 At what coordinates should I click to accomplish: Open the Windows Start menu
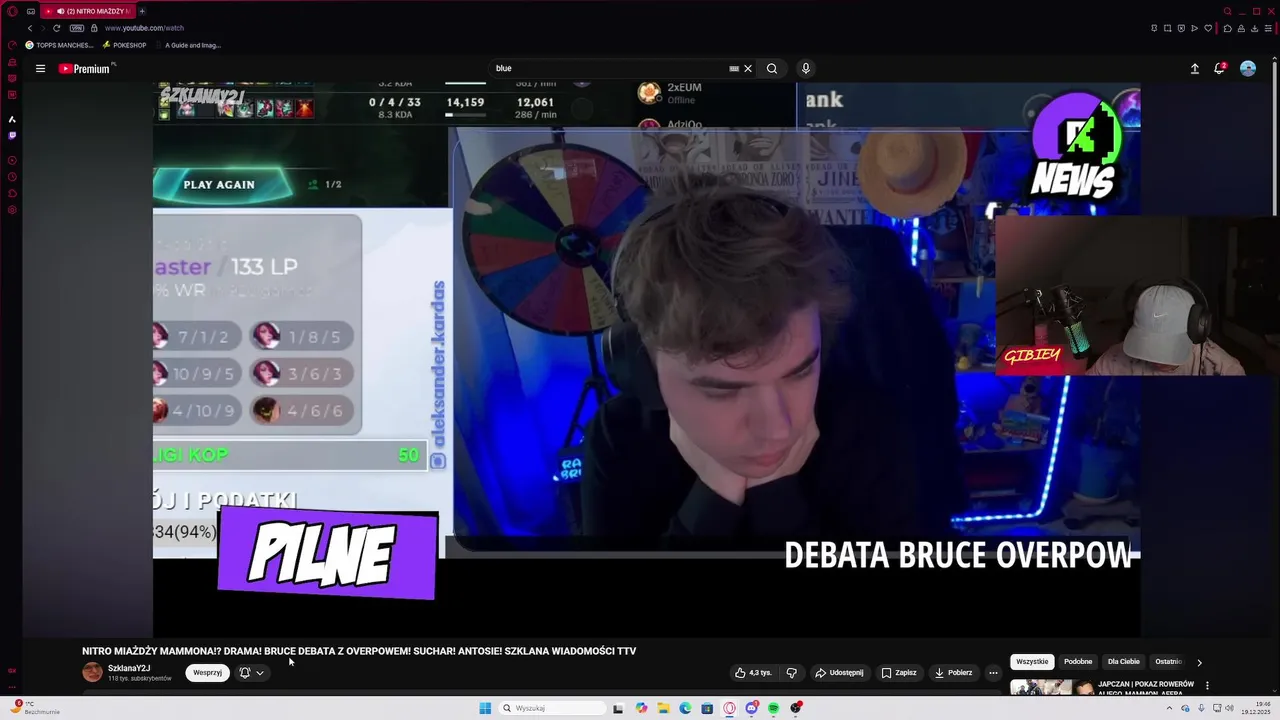pos(485,708)
